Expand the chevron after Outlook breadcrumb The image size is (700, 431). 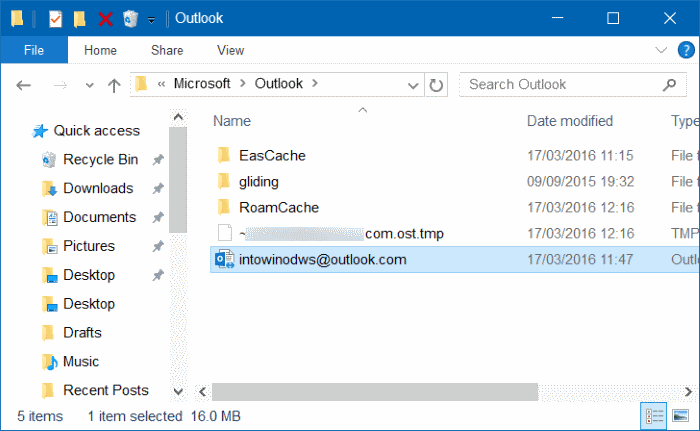point(315,84)
